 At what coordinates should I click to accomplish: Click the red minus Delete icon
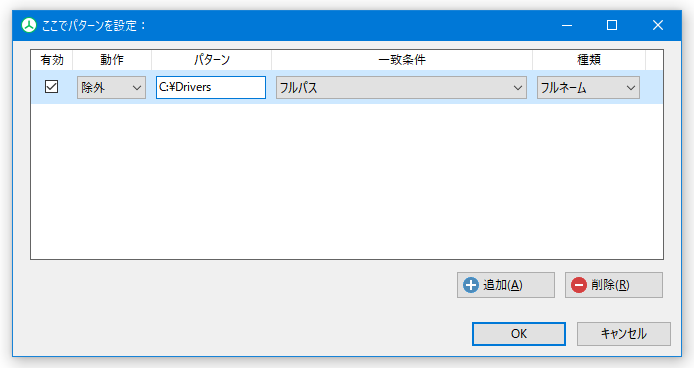pos(578,285)
